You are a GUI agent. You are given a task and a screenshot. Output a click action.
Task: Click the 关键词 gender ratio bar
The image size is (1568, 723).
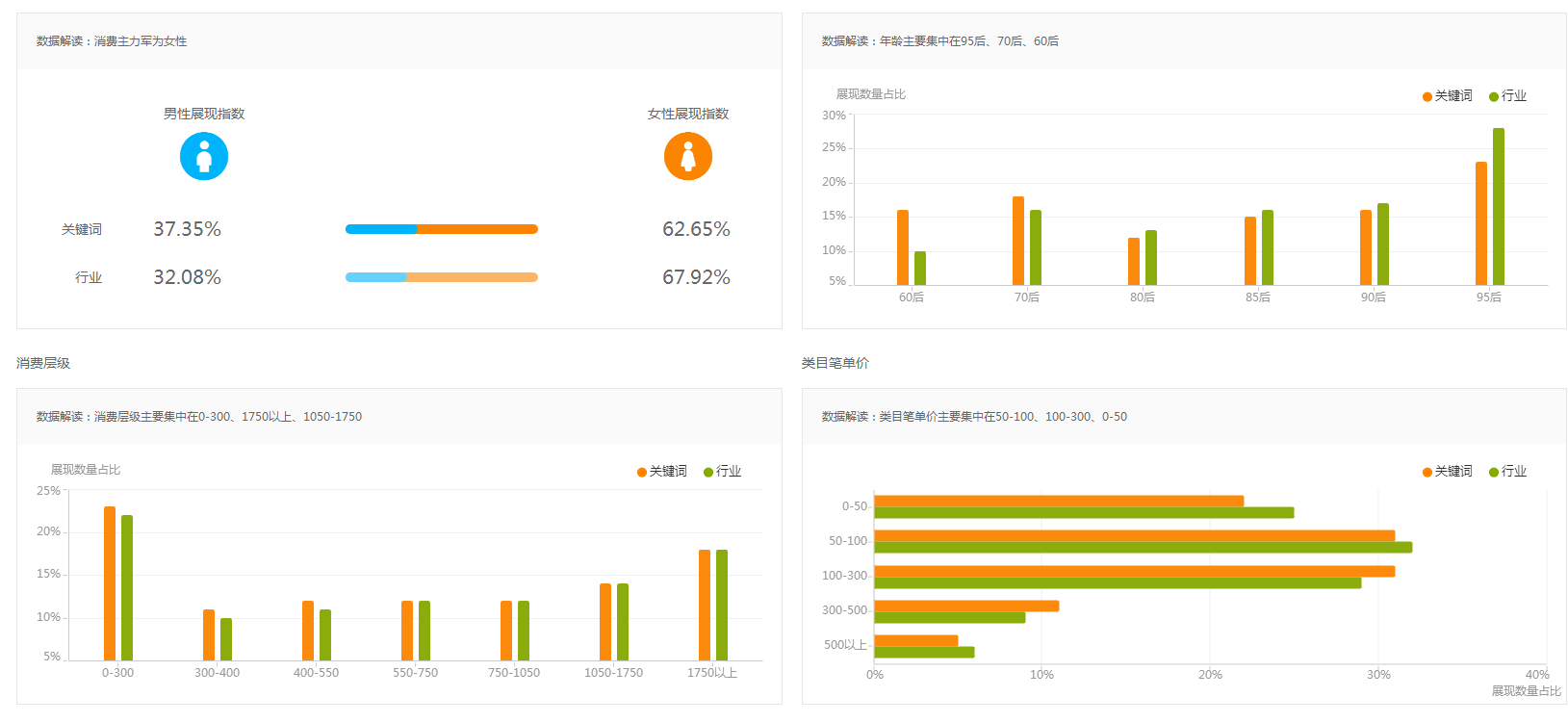click(x=442, y=229)
